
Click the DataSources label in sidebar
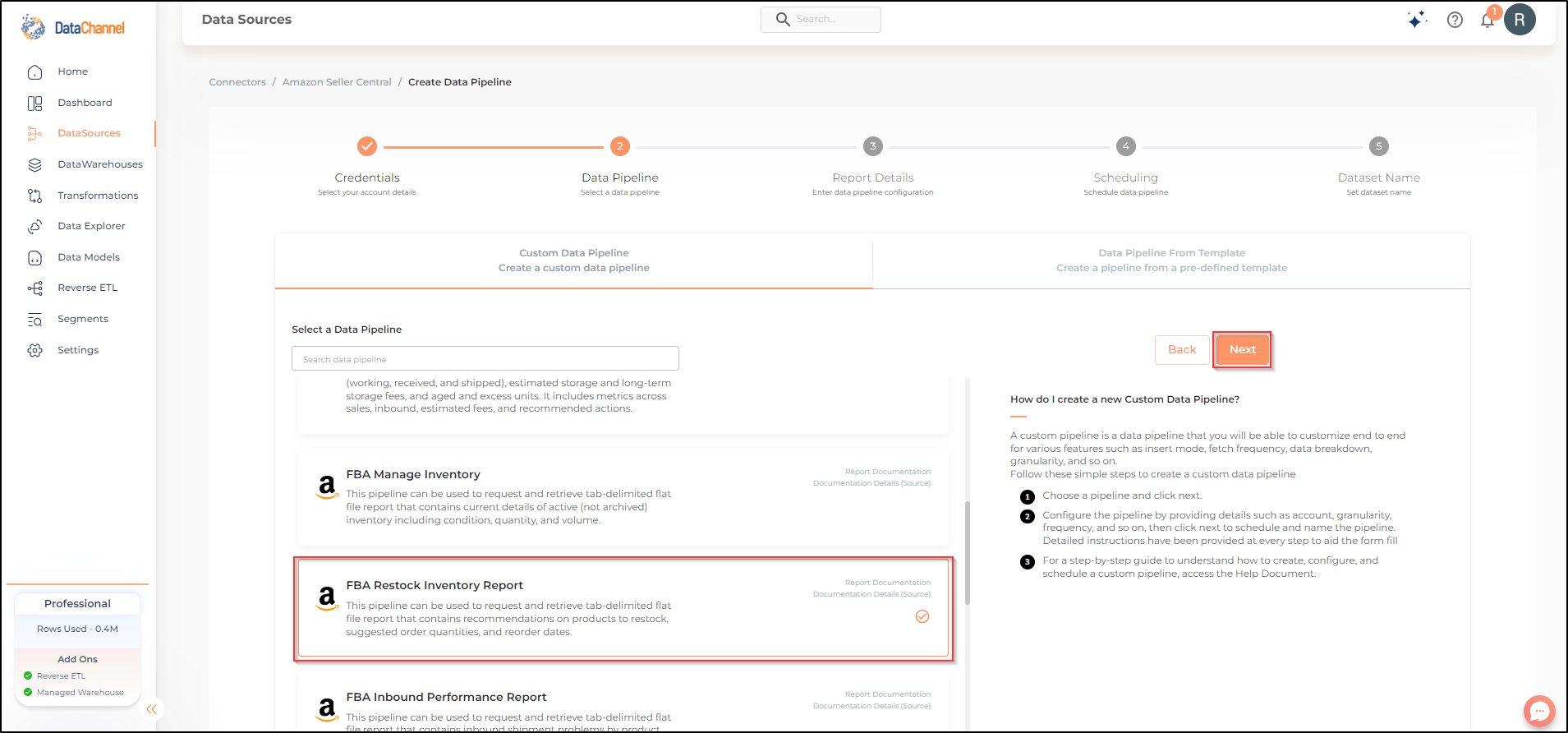pos(89,133)
